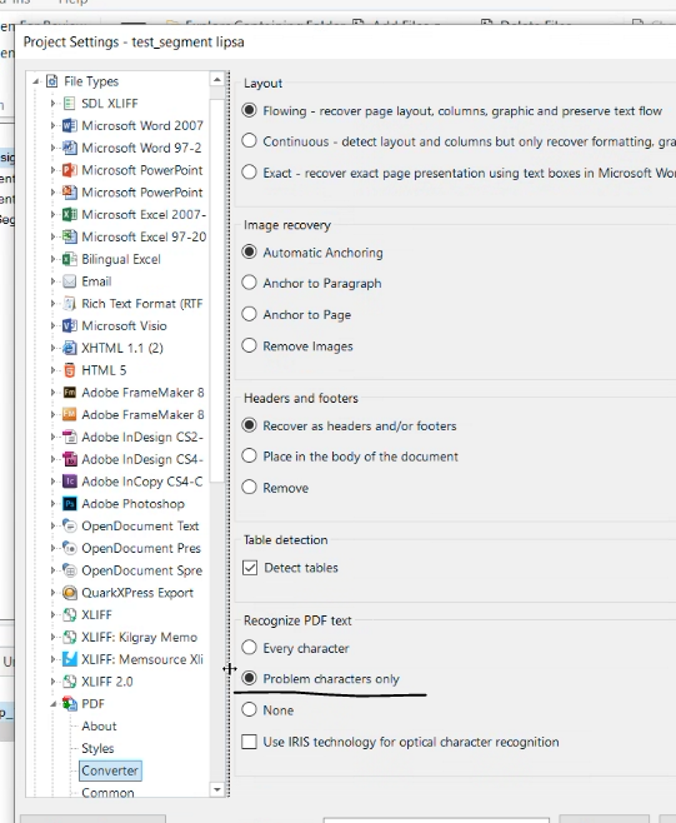
Task: Open the About item under PDF
Action: pyautogui.click(x=99, y=726)
